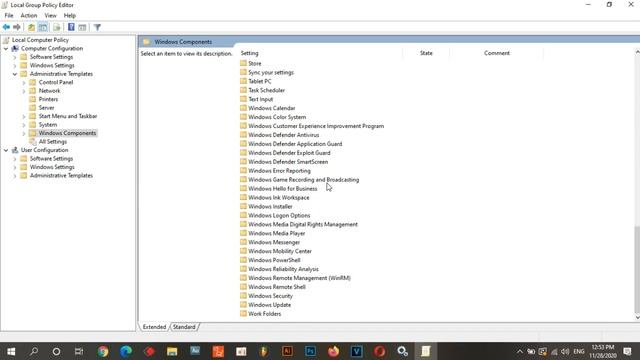Click the Forward arrow in toolbar
The height and width of the screenshot is (360, 640).
coord(17,27)
